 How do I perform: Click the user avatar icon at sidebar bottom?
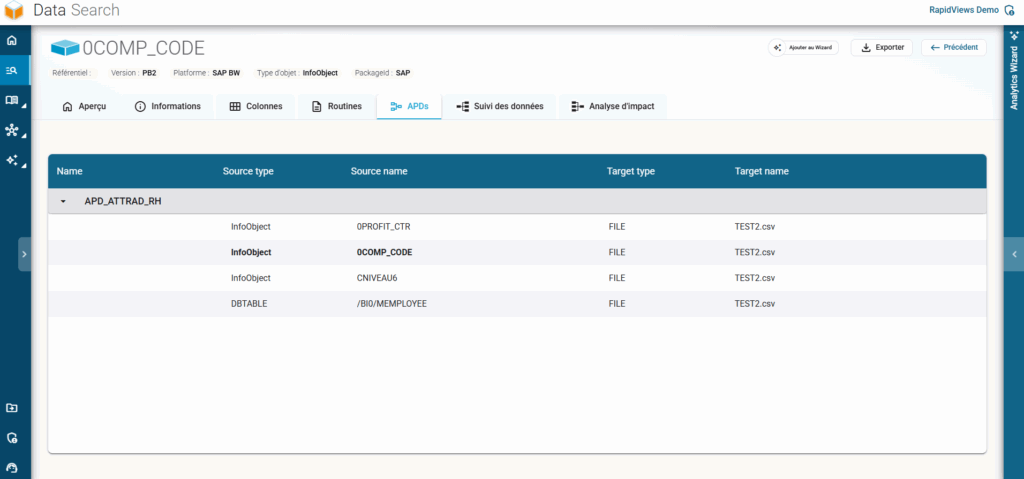[12, 467]
